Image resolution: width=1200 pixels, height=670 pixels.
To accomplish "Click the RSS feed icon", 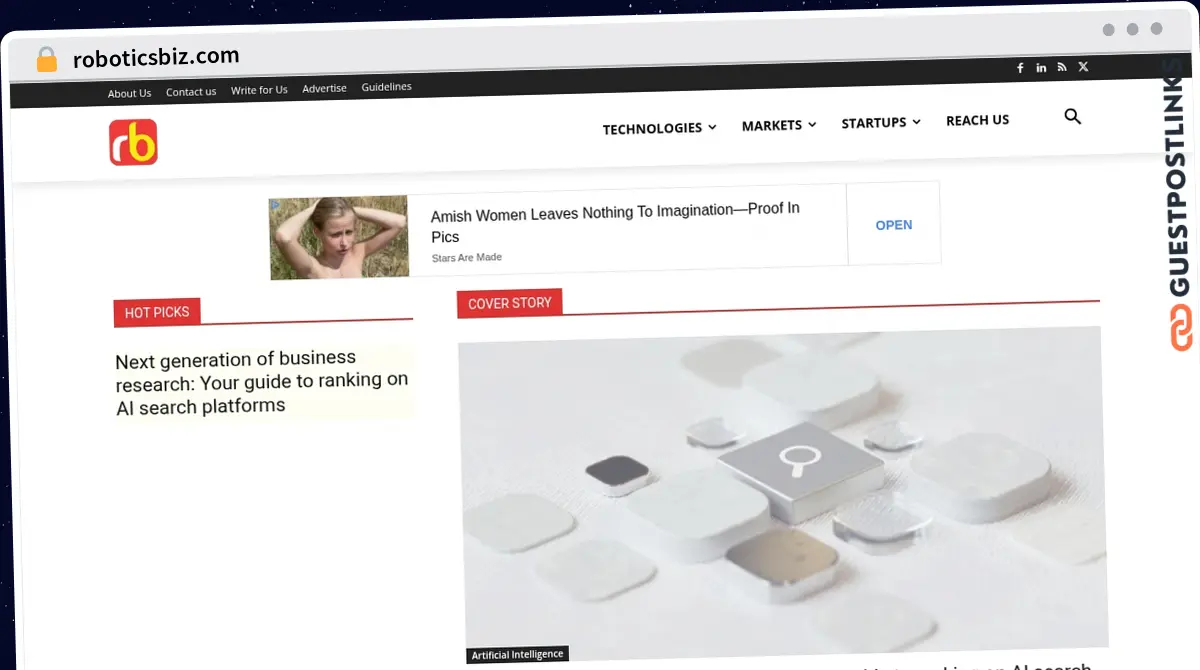I will click(x=1062, y=67).
